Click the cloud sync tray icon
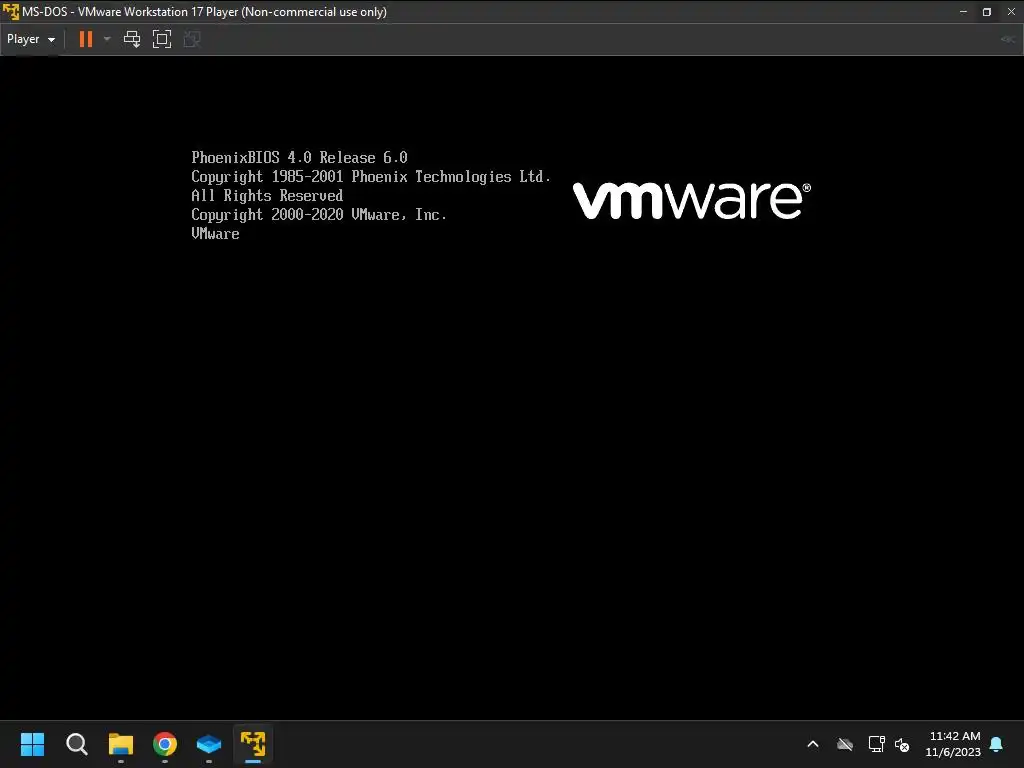1024x768 pixels. click(845, 744)
